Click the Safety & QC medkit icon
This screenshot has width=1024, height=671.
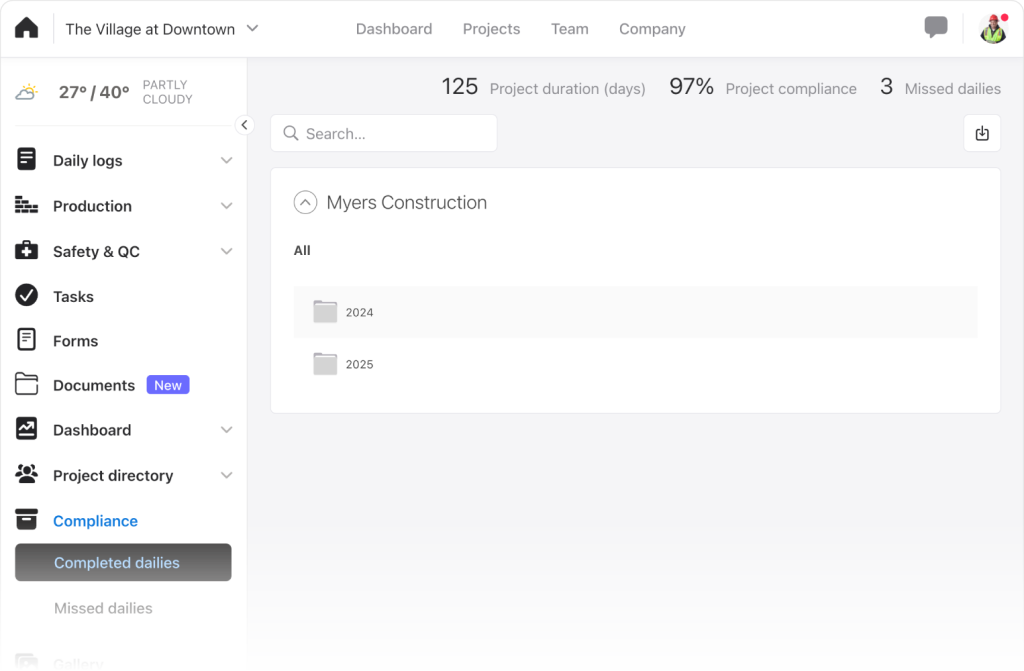27,251
